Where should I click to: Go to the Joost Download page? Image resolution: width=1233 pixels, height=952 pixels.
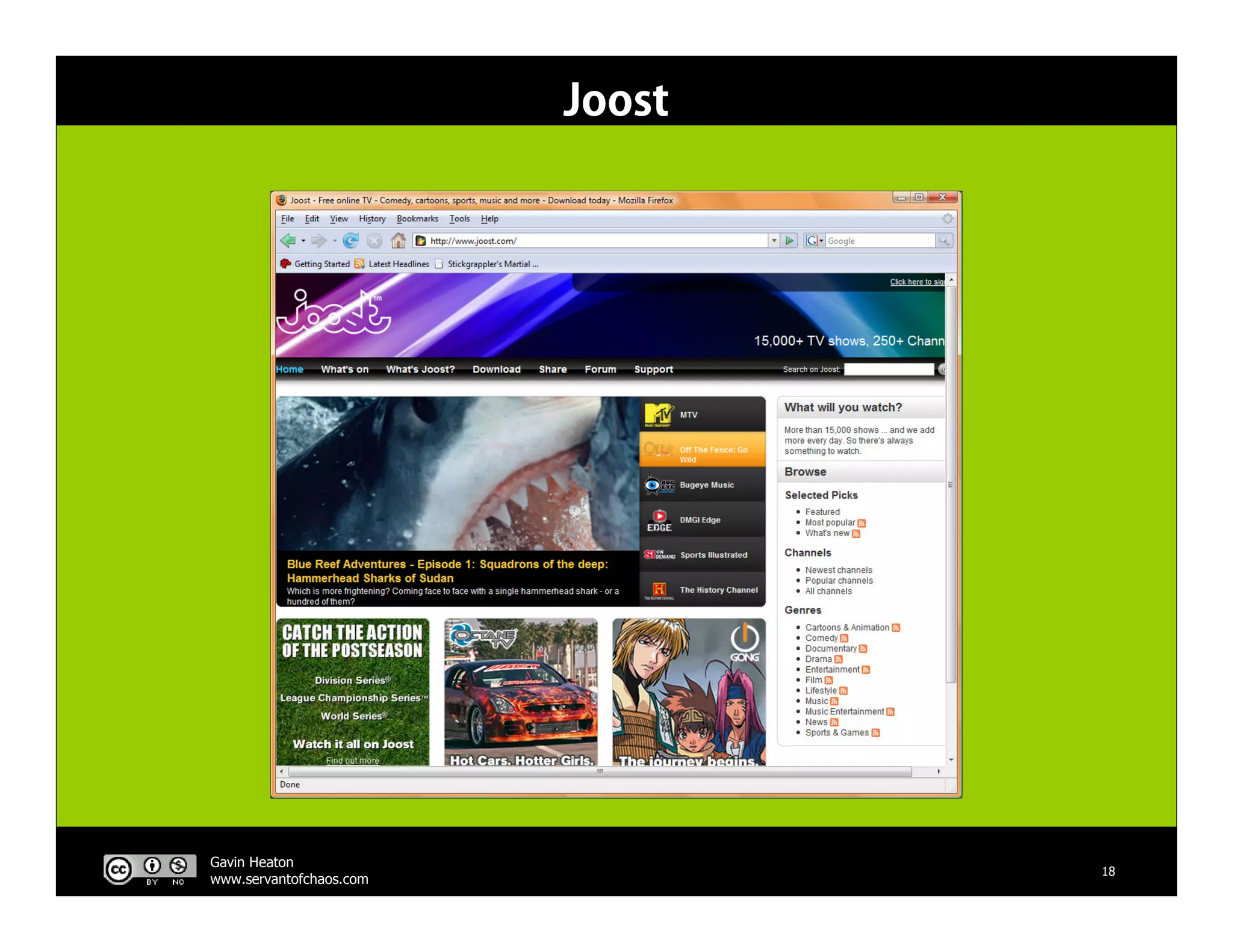496,369
